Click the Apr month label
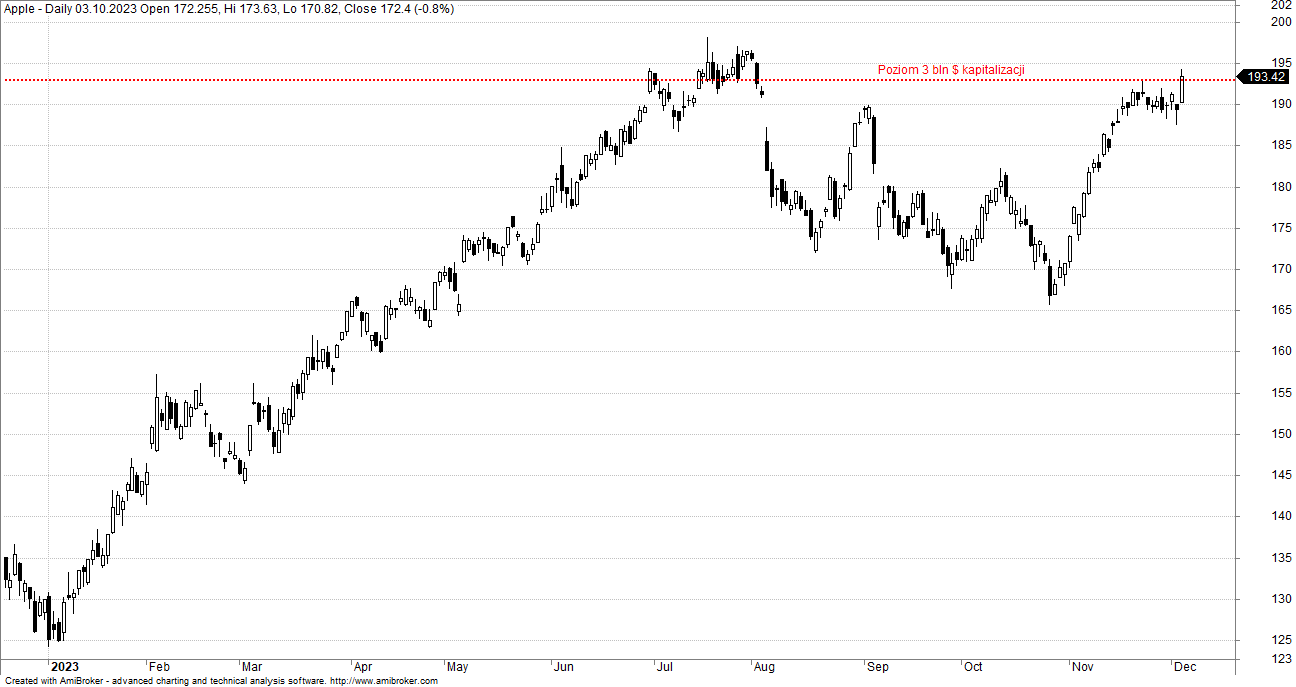Screen dimensions: 1296x687 [x=364, y=667]
